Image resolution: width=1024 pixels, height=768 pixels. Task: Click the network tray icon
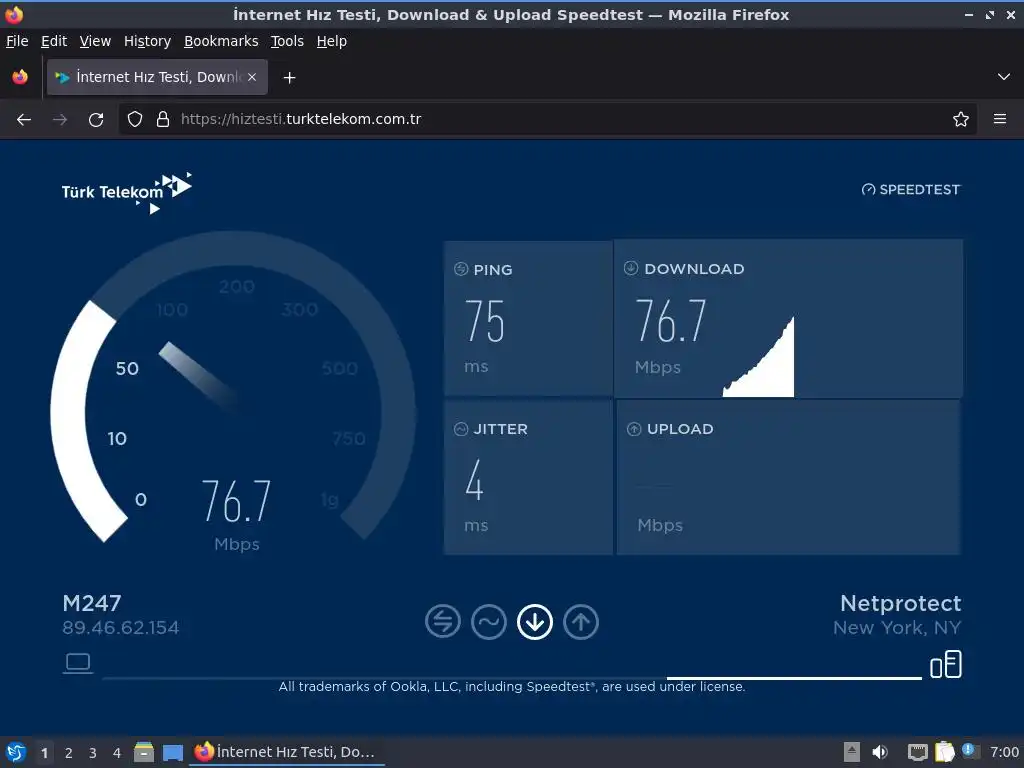918,752
